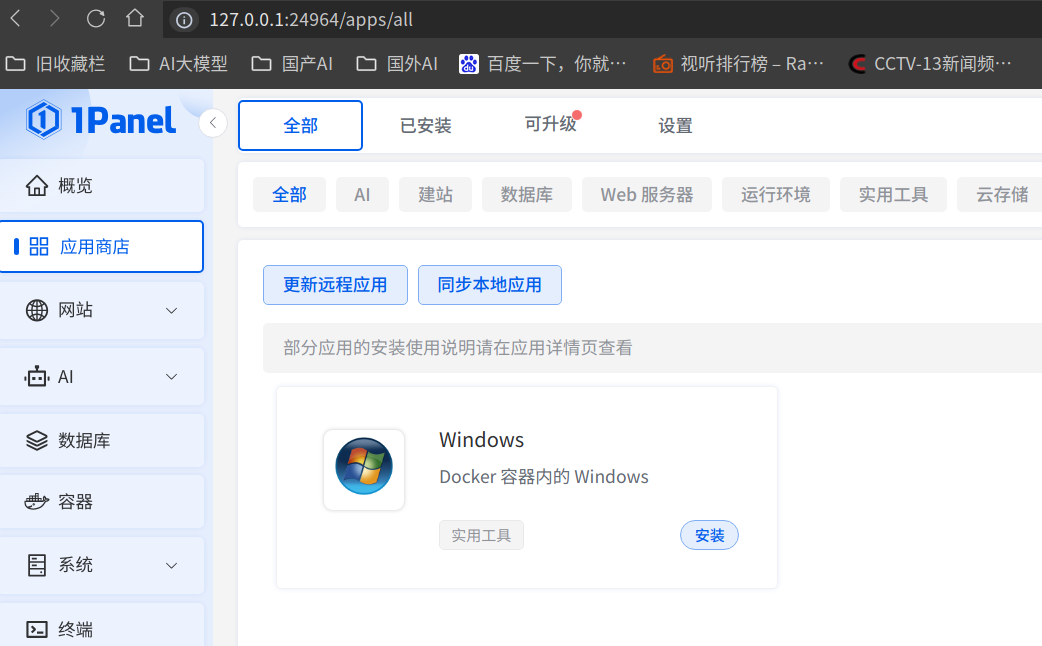Filter apps by 建站 category

click(435, 195)
